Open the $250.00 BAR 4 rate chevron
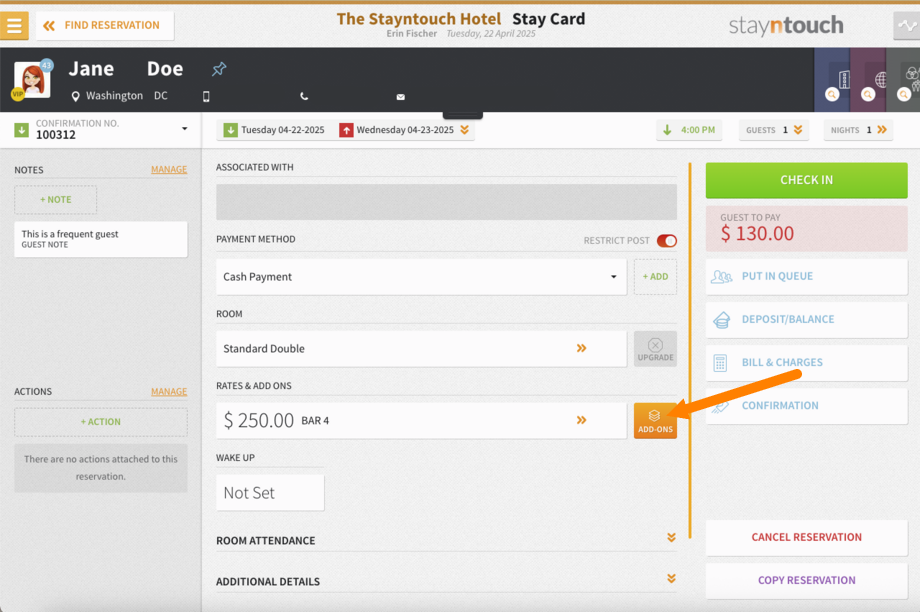The image size is (920, 612). coord(581,420)
